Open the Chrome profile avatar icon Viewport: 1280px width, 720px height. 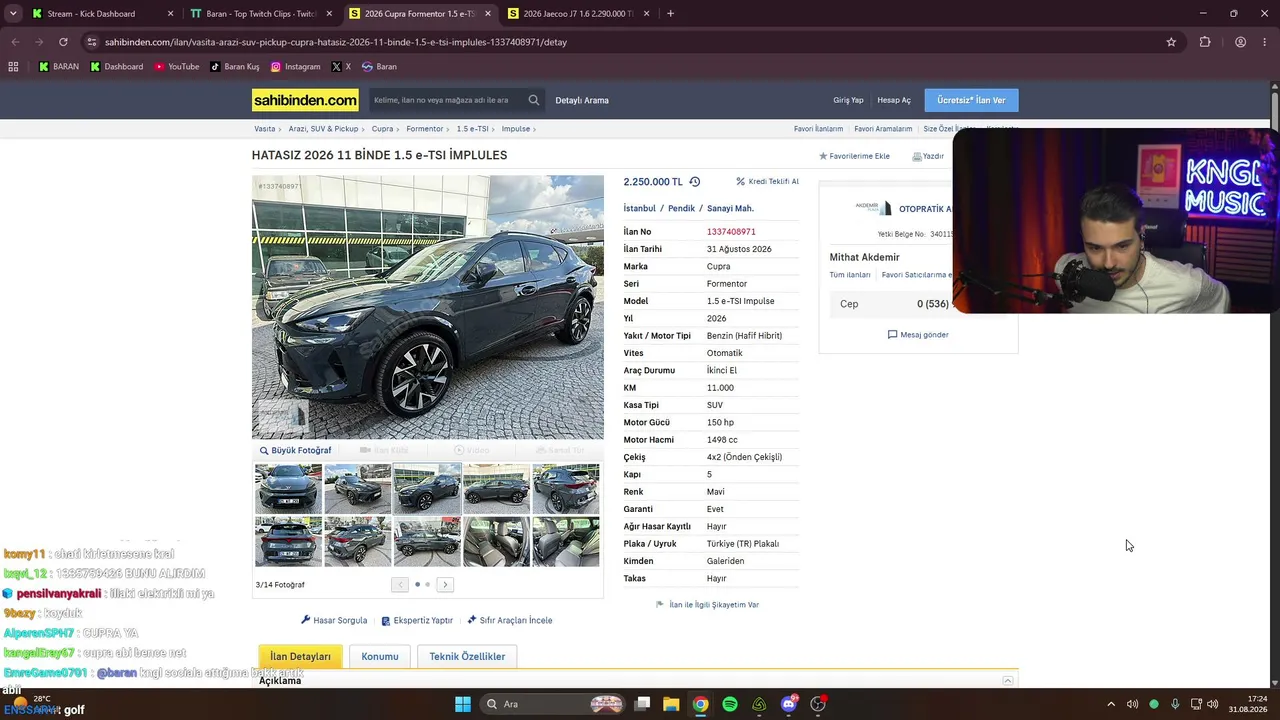[1240, 42]
